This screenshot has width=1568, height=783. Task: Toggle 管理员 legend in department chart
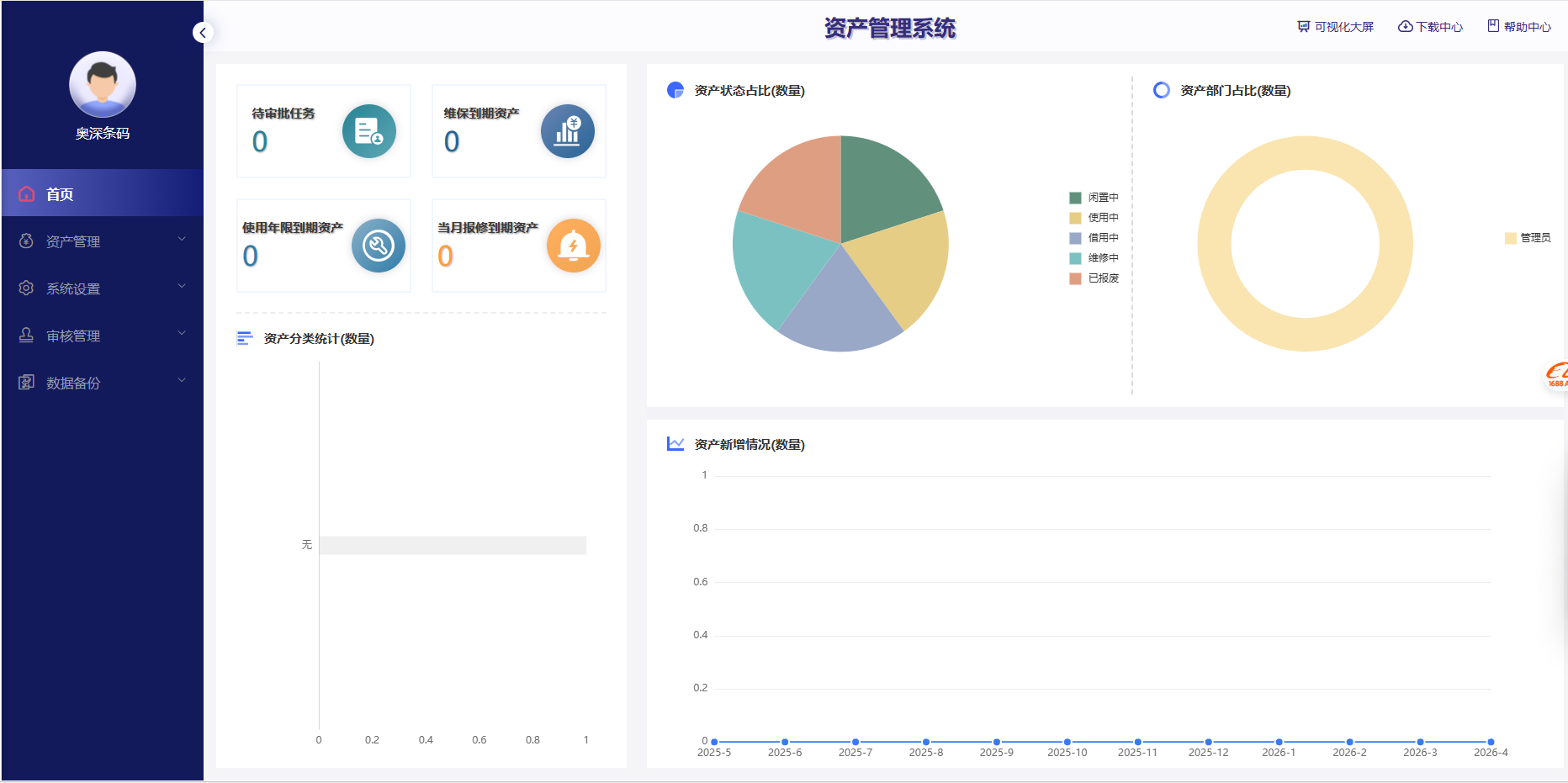(1528, 238)
